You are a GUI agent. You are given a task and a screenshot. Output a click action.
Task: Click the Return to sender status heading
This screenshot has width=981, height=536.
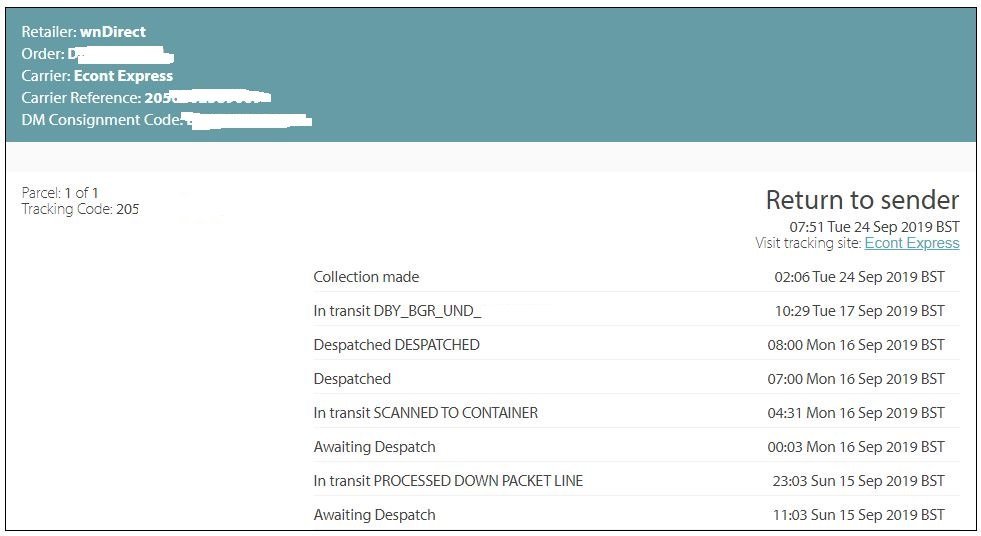click(862, 200)
